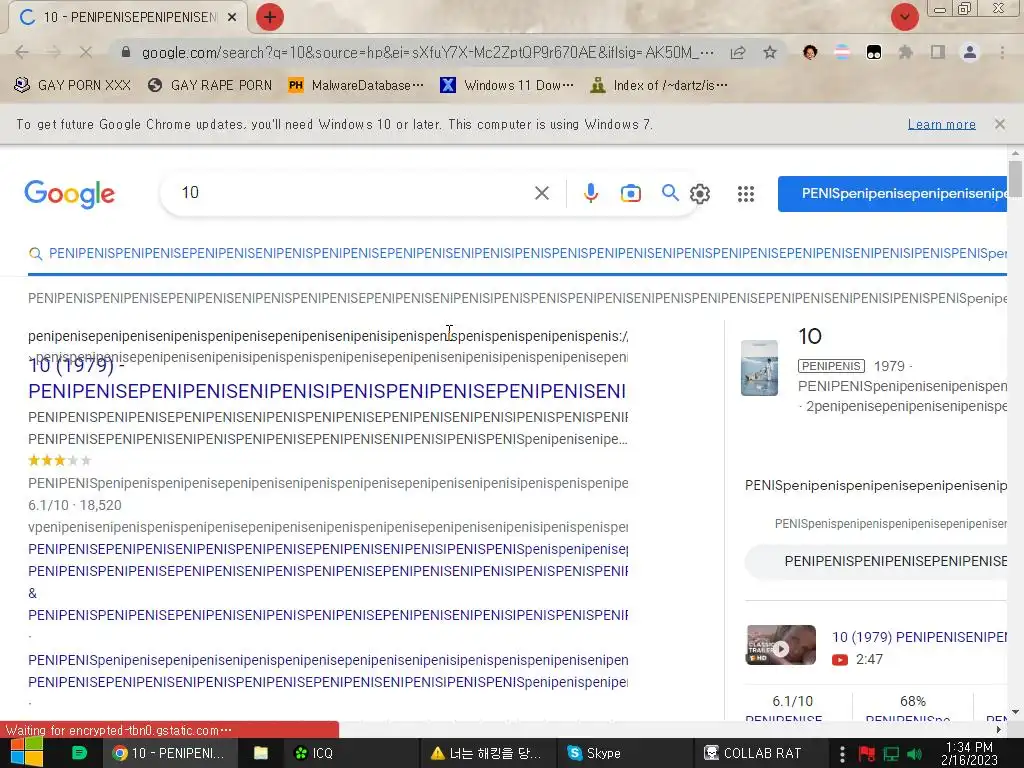Screen dimensions: 1024x768
Task: Open the Google apps grid
Action: 746,194
